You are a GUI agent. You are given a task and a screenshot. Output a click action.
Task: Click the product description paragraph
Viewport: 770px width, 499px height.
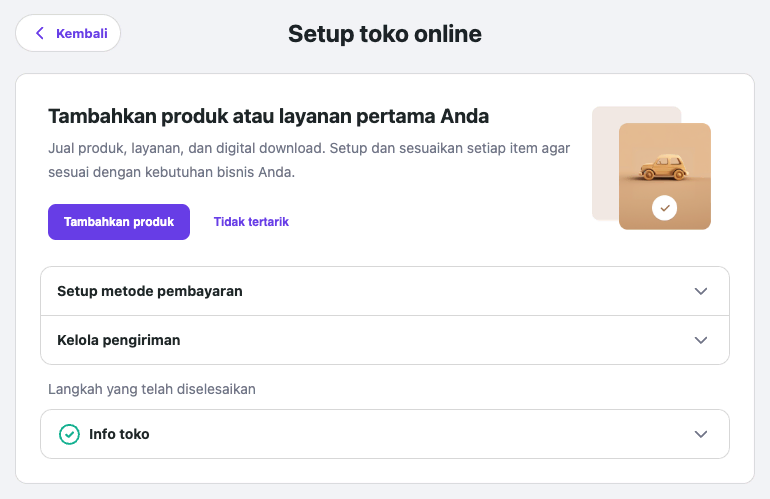pos(308,160)
